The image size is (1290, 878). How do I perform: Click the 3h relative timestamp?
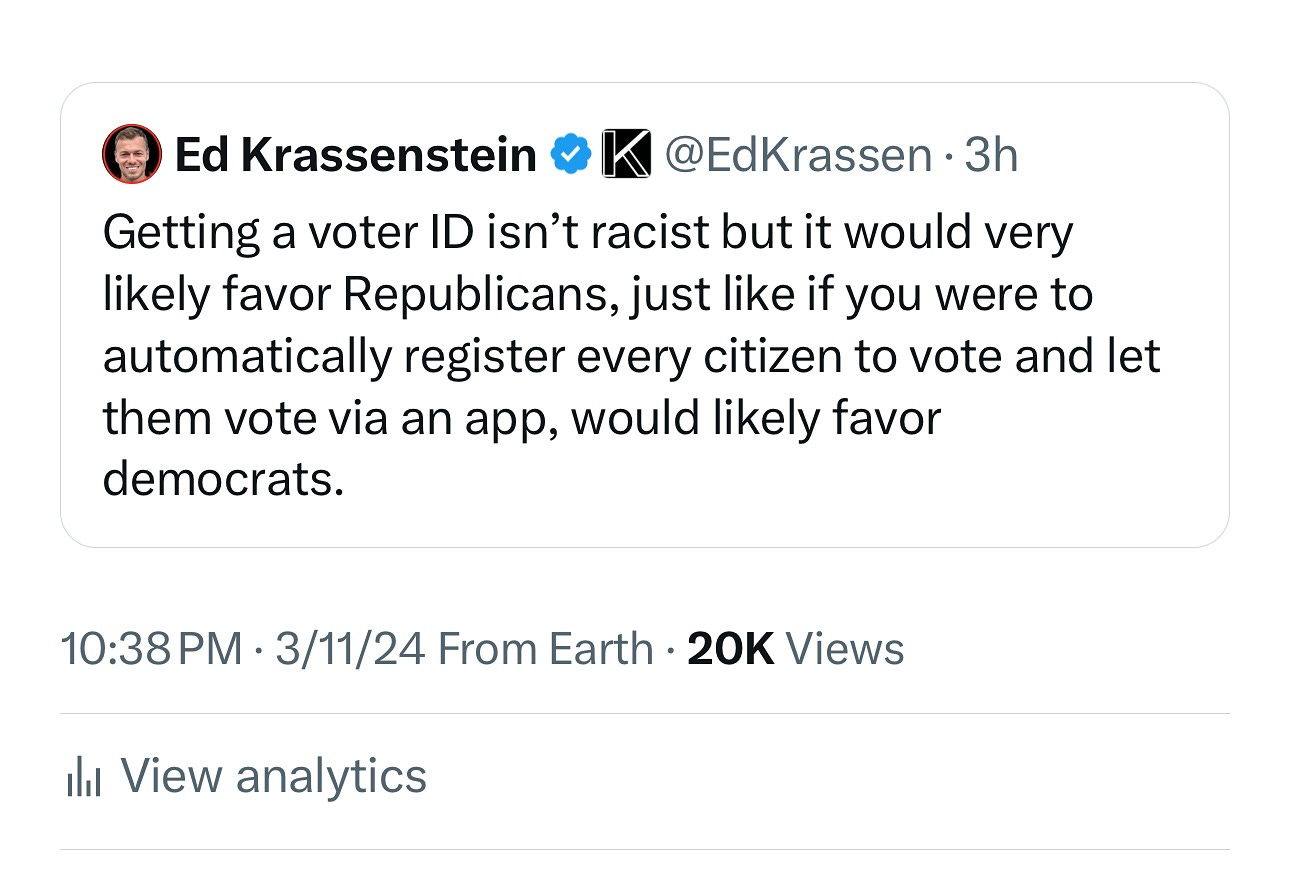990,155
